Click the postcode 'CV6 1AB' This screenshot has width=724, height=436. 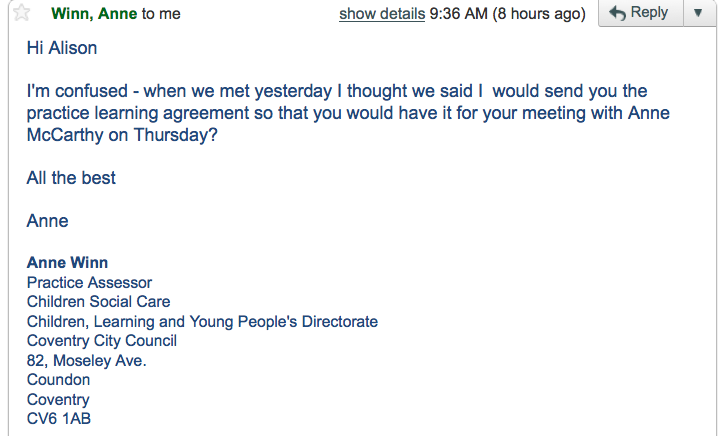(x=58, y=419)
